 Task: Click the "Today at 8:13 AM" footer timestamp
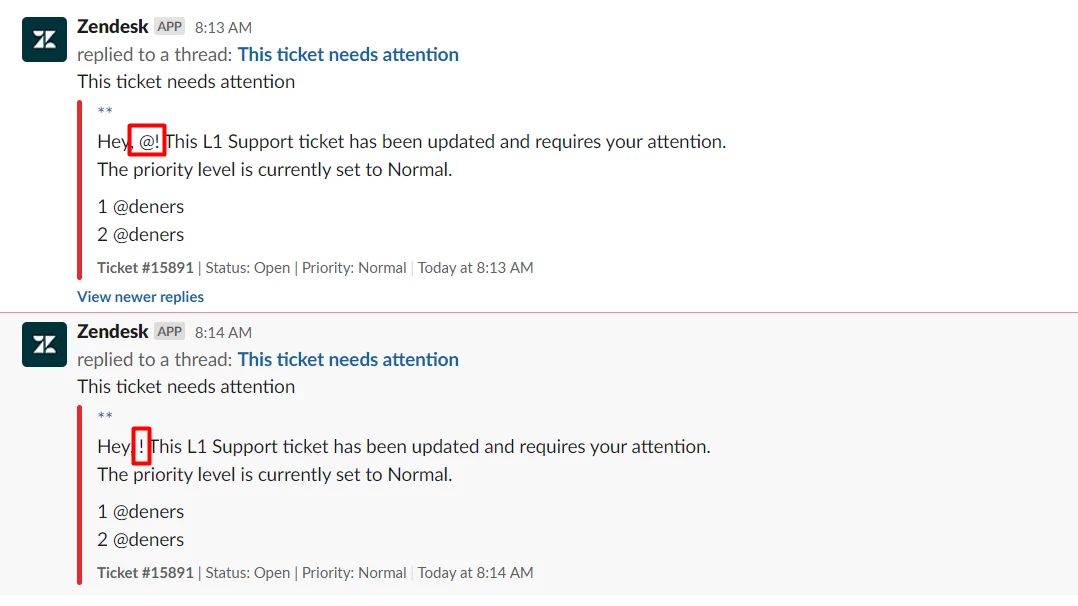pyautogui.click(x=475, y=268)
